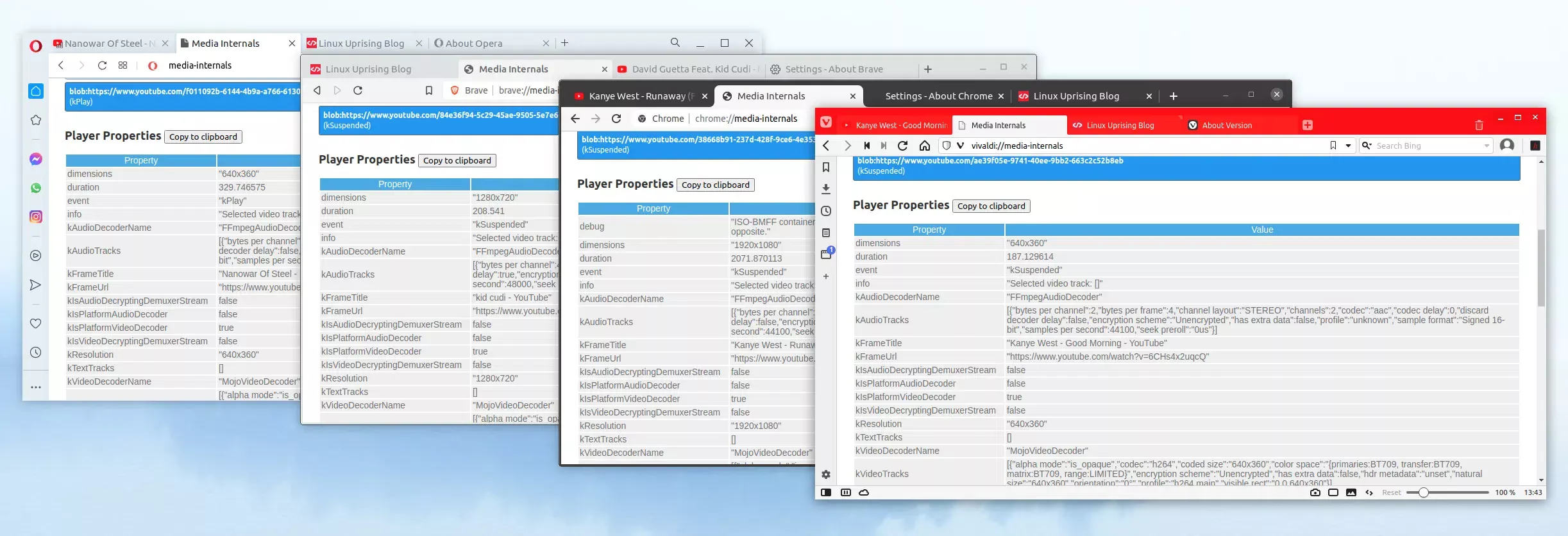Open Opera speed dial grid icon
Viewport: 1568px width, 536px height.
tap(123, 65)
